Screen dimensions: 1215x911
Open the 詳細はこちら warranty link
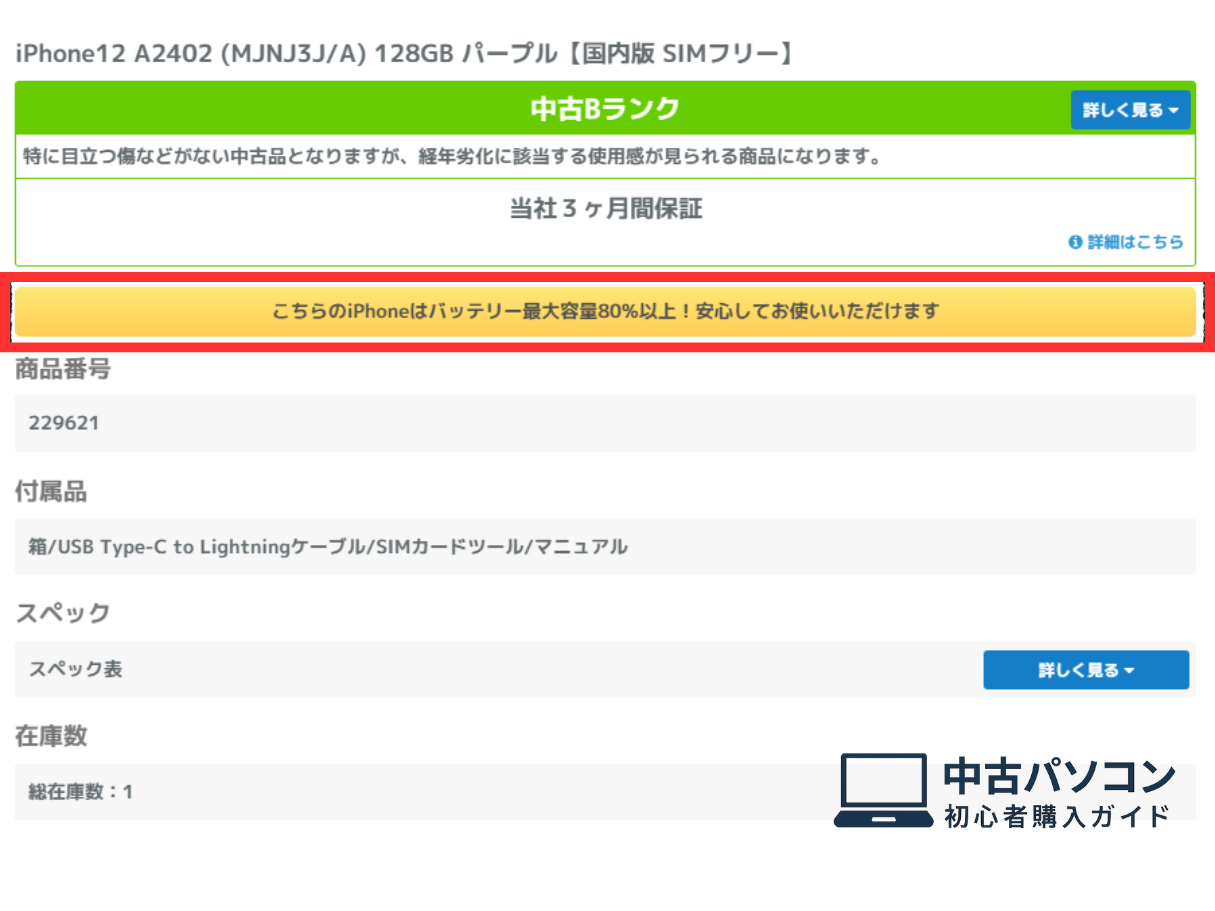(1135, 242)
